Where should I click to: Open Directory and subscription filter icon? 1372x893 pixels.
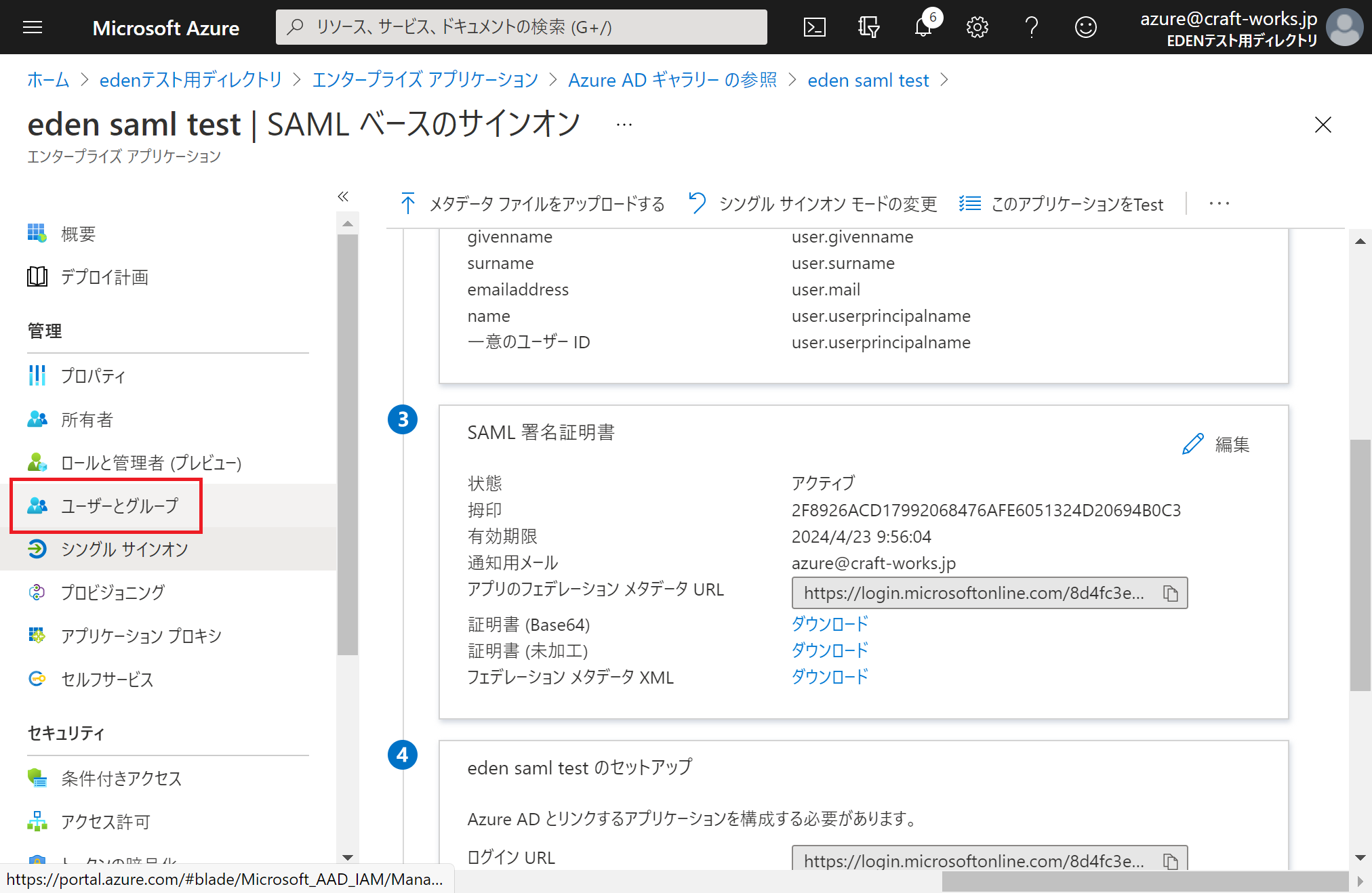(868, 27)
